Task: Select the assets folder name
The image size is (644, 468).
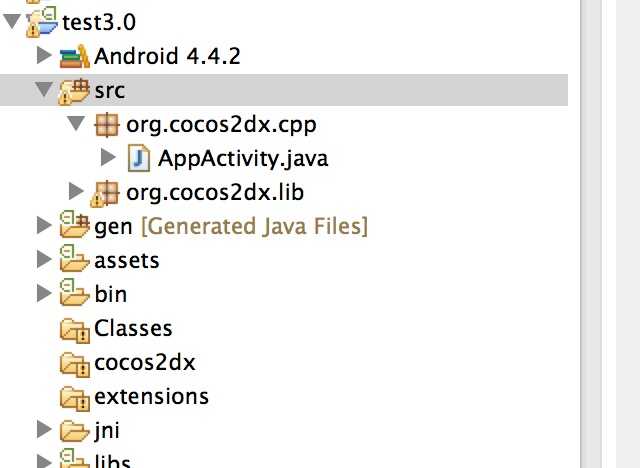Action: [x=127, y=261]
